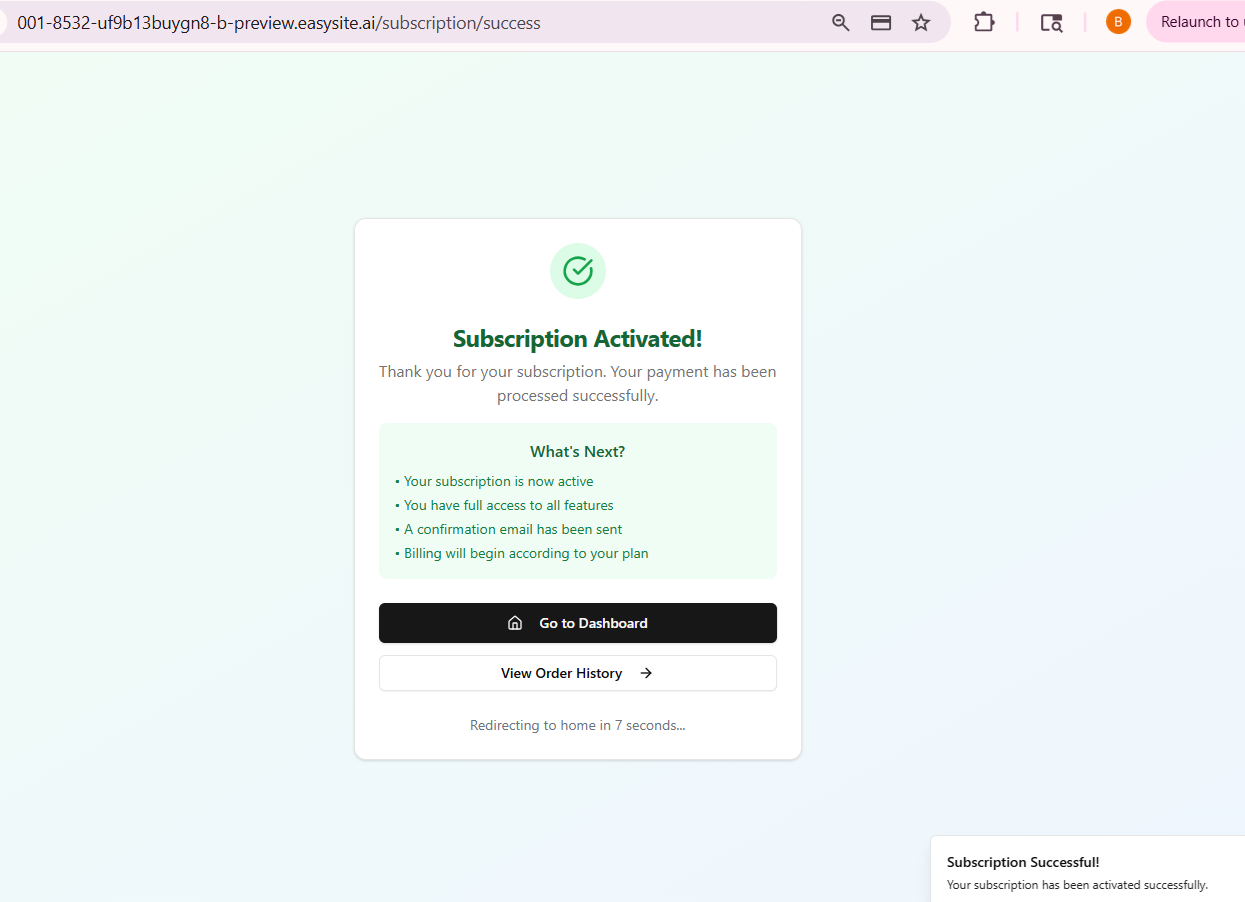The height and width of the screenshot is (902, 1245).
Task: Click 'A confirmation email has been sent' line
Action: (513, 529)
